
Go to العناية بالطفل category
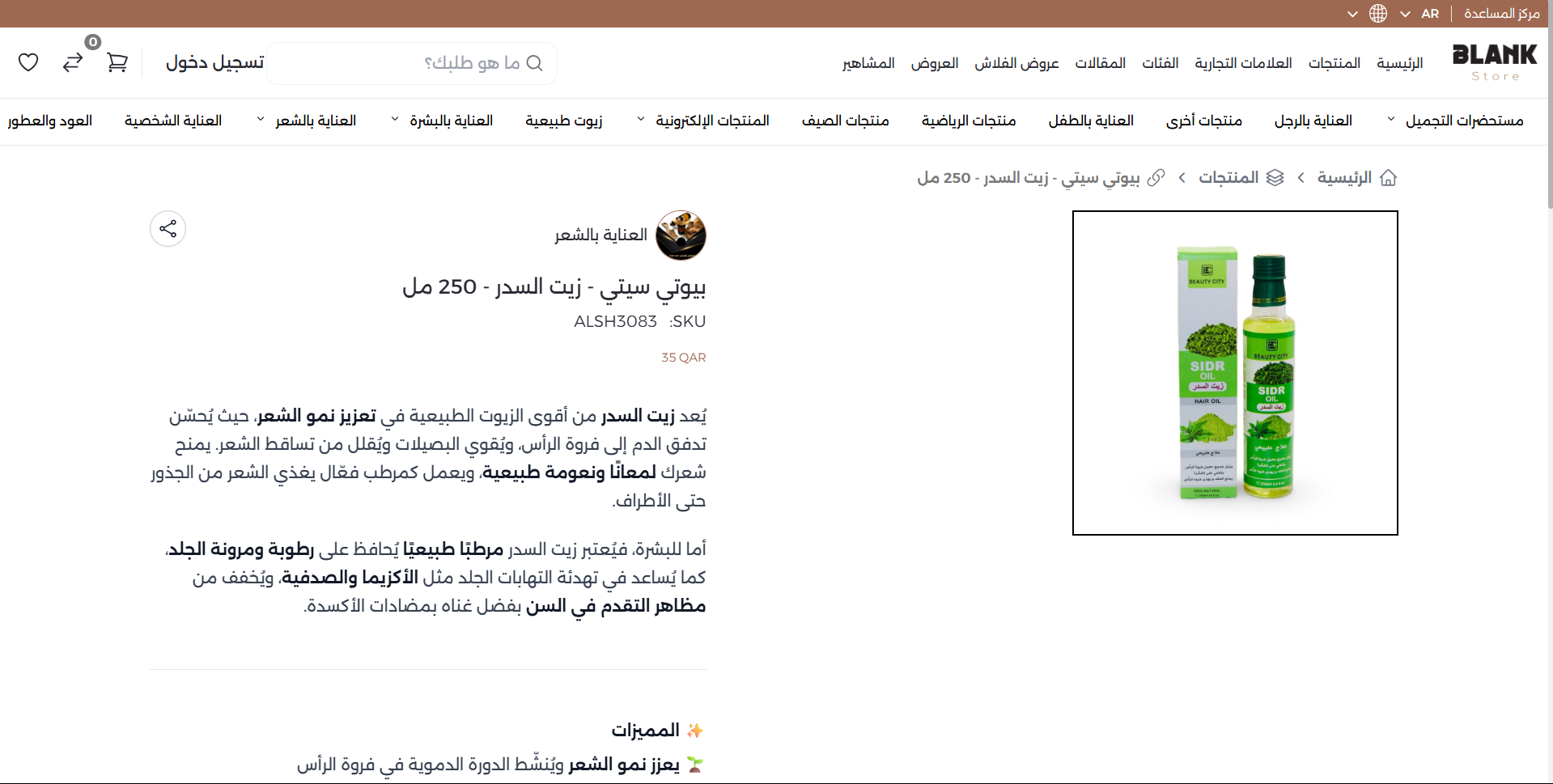[1091, 121]
